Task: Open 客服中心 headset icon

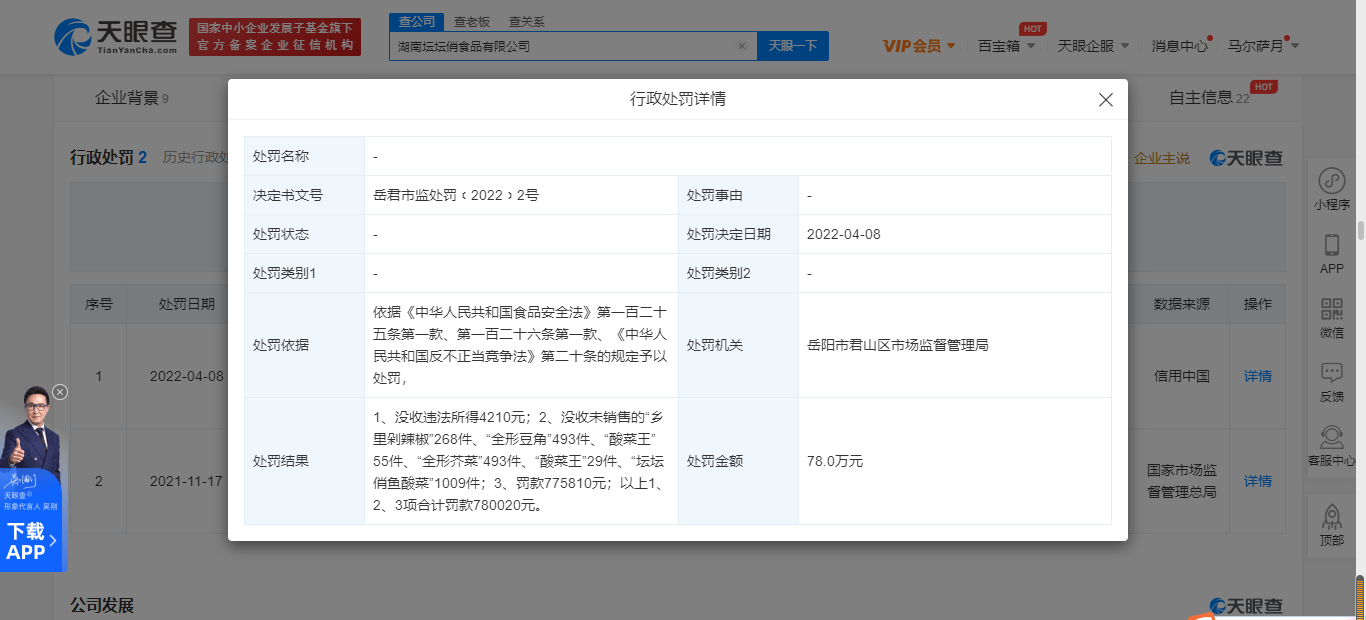Action: click(1331, 438)
